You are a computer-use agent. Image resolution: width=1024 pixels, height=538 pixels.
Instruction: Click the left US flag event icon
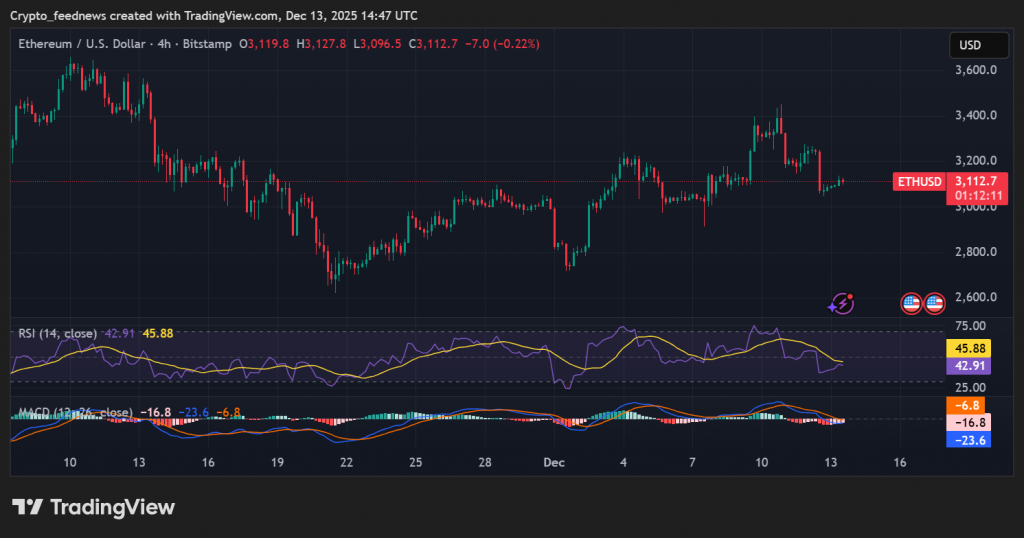pos(911,303)
